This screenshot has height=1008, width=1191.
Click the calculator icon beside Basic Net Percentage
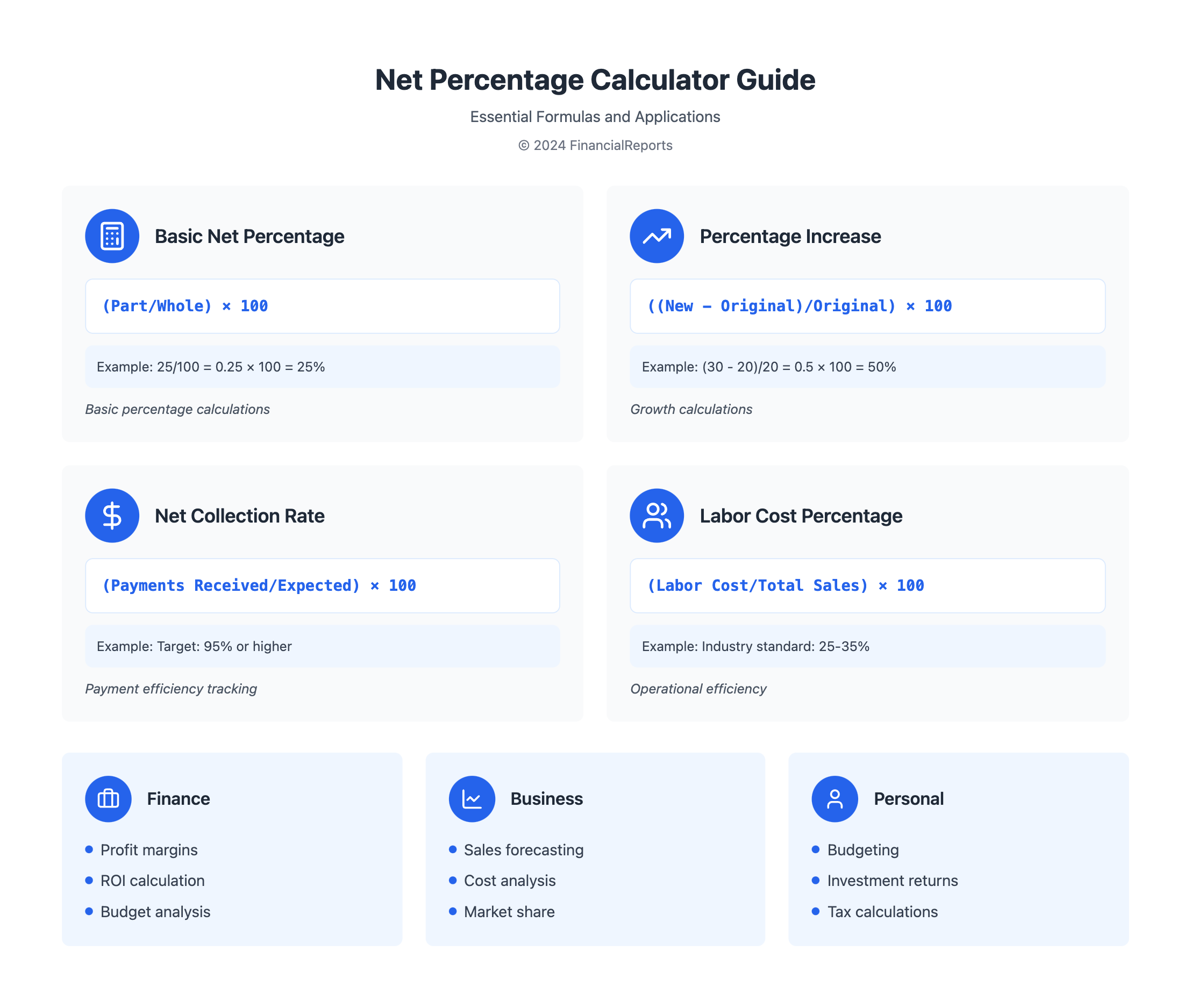112,236
